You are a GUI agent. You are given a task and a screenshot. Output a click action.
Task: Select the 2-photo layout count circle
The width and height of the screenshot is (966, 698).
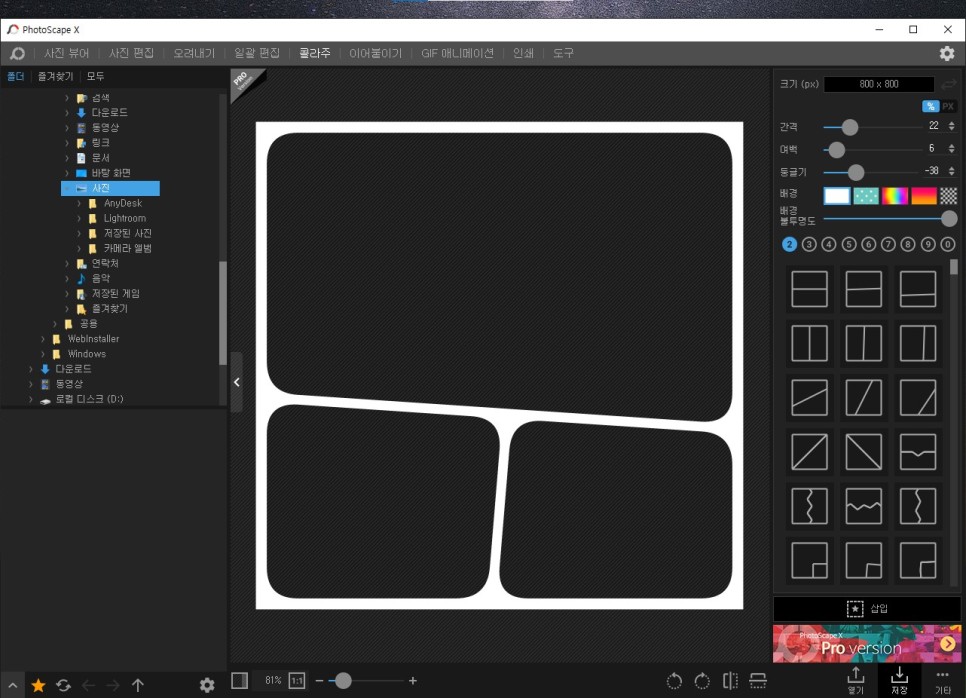click(789, 245)
